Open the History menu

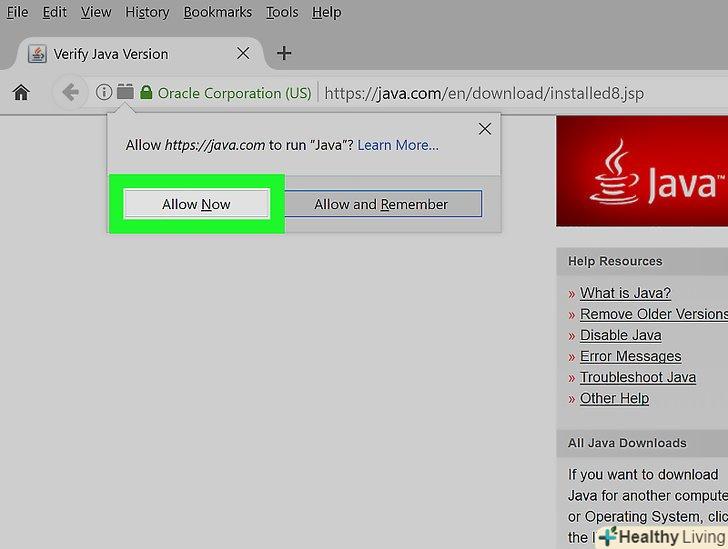[147, 12]
